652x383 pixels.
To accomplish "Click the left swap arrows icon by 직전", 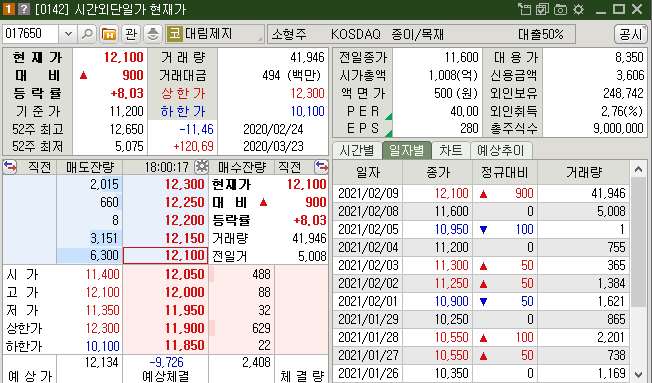I will (x=10, y=167).
